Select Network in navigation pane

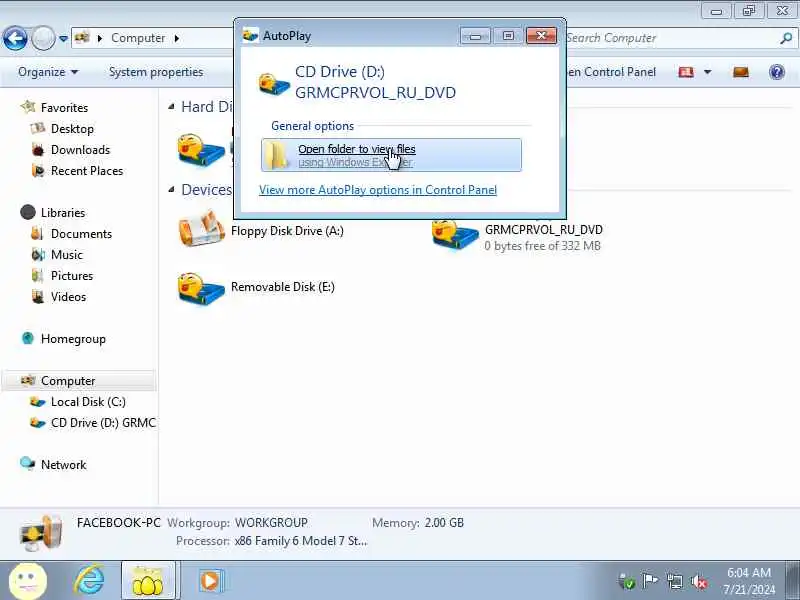pos(63,464)
